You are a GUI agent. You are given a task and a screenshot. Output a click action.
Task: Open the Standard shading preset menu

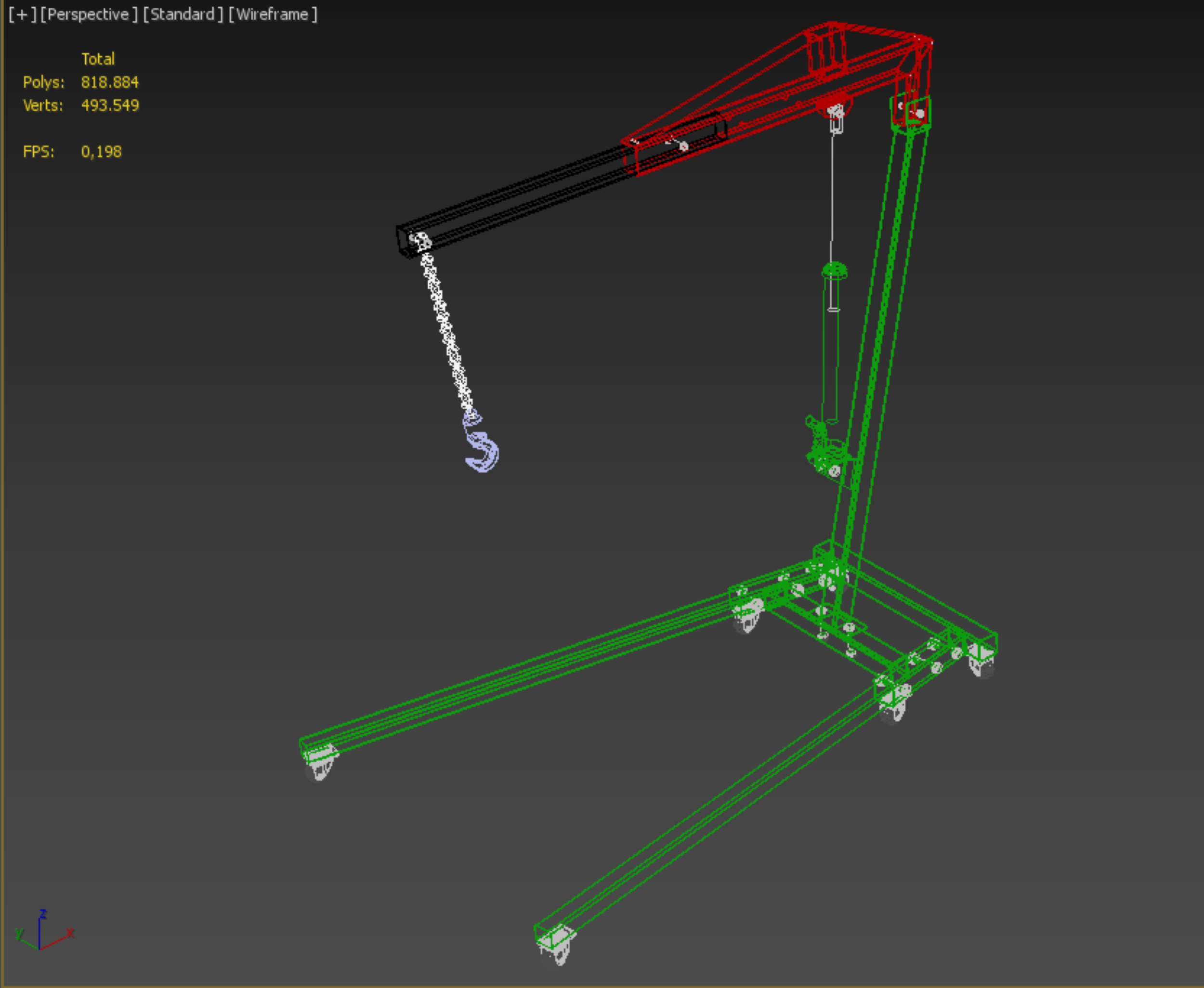tap(183, 15)
